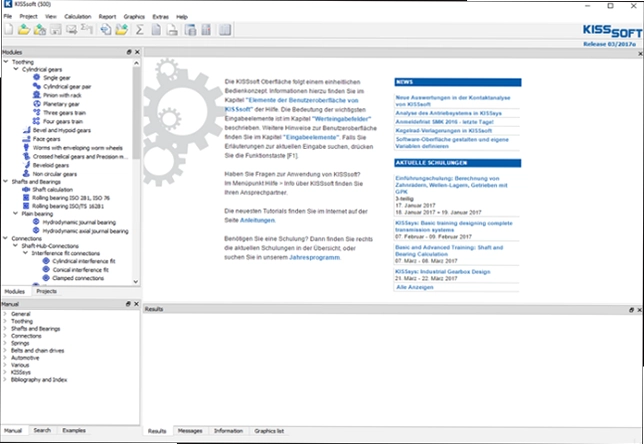Click the Save file diskette icon
The height and width of the screenshot is (444, 644).
pos(55,30)
